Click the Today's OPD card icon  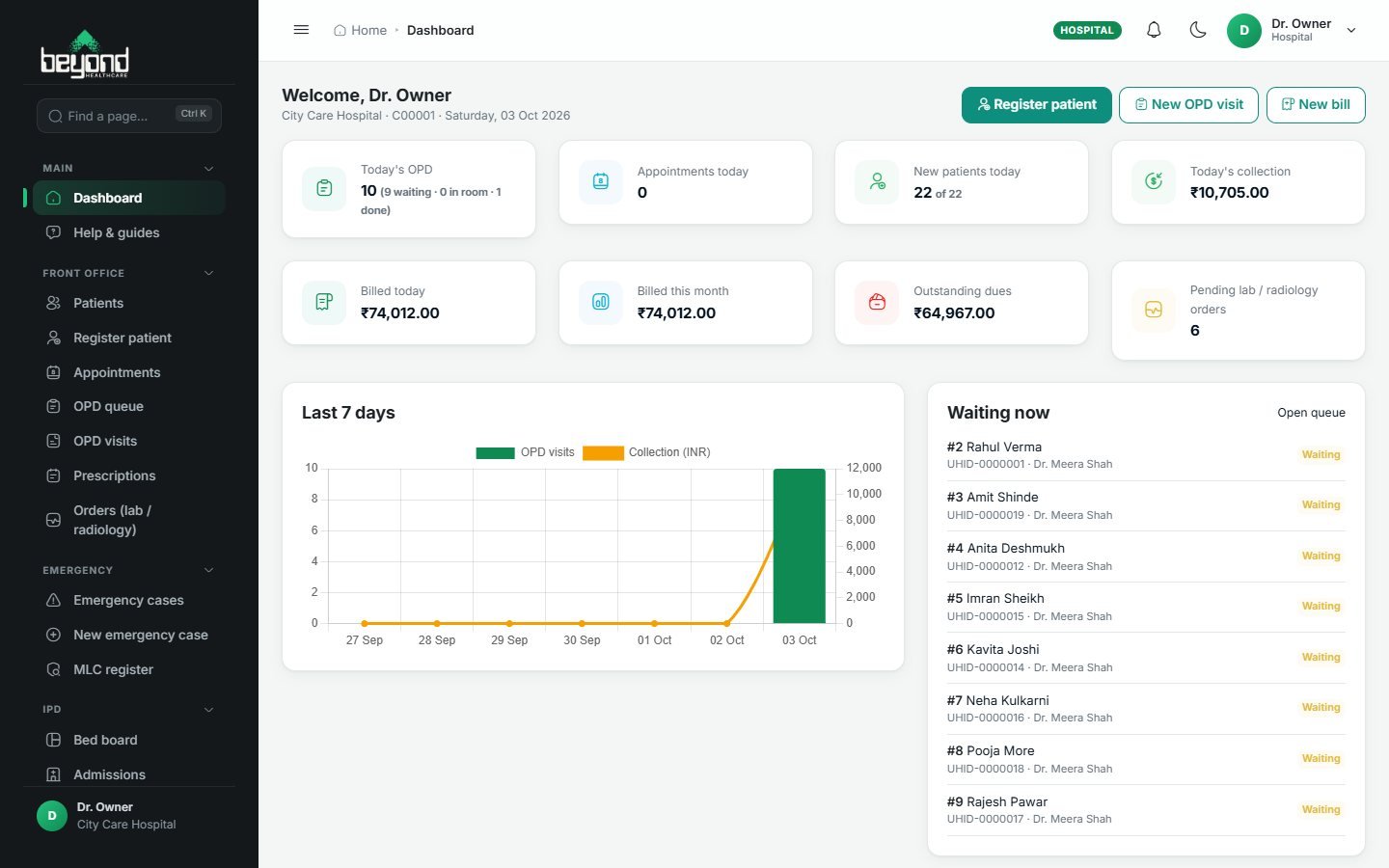coord(324,188)
